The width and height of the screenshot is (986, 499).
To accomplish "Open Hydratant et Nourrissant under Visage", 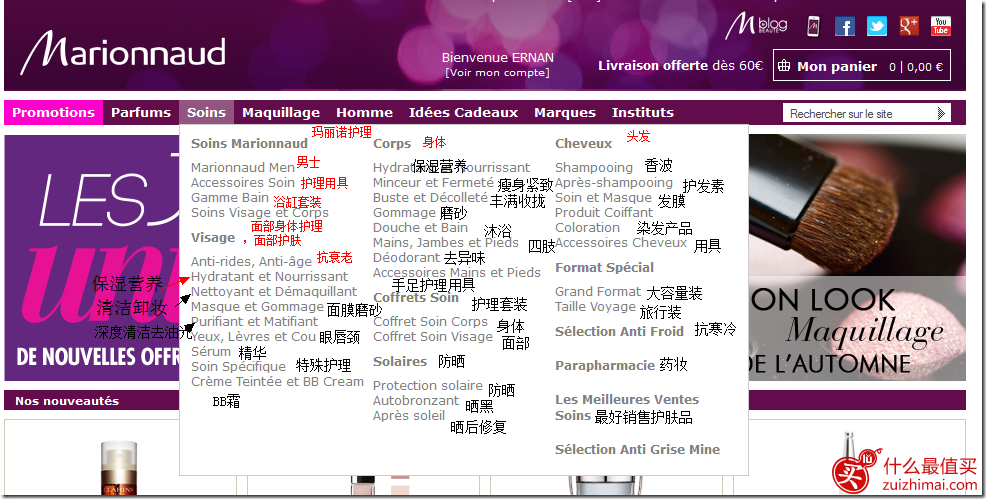I will point(269,277).
